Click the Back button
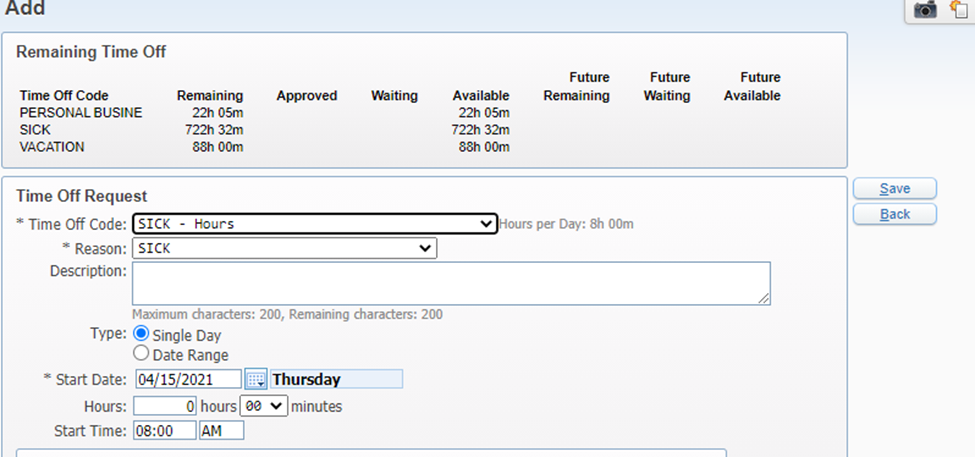975x457 pixels. click(895, 214)
